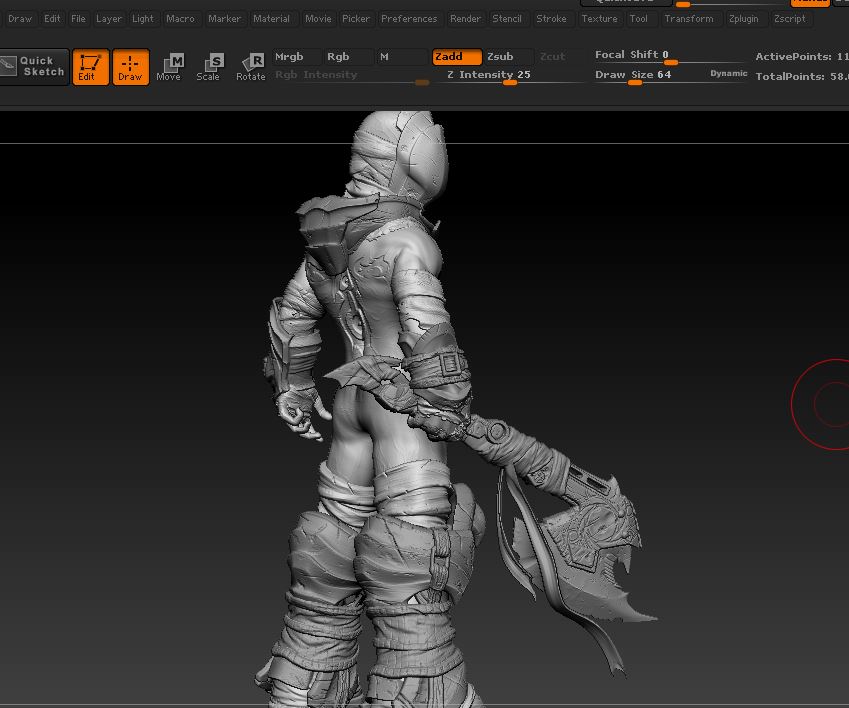Open the Zscript menu
Viewport: 849px width, 708px height.
[789, 19]
